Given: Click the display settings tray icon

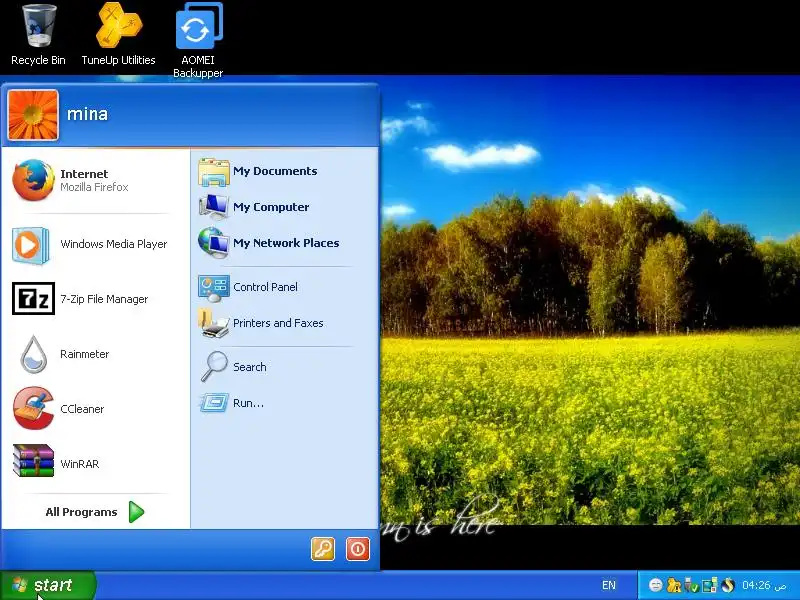Looking at the screenshot, I should [x=710, y=585].
